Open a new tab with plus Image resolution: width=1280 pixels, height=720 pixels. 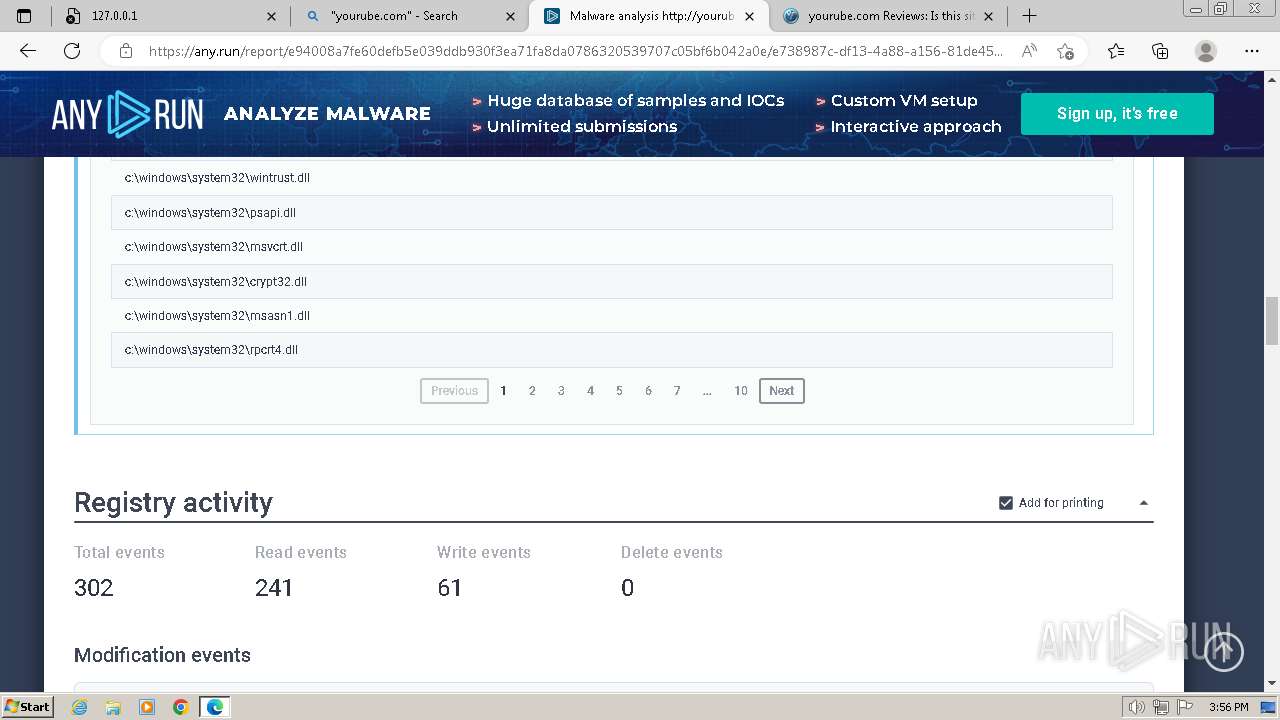[1029, 16]
